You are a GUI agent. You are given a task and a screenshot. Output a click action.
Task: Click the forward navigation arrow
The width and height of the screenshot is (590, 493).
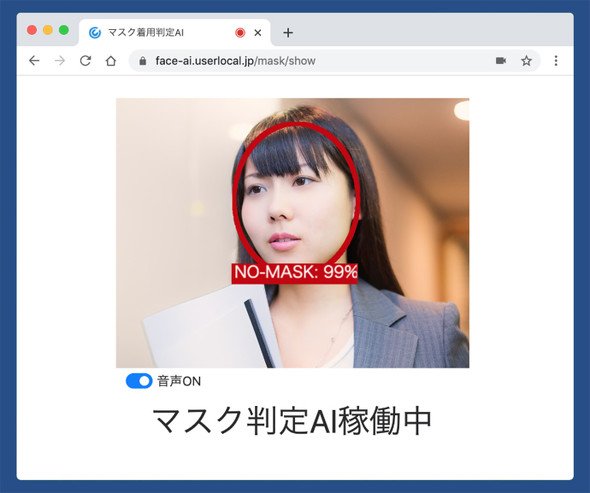[x=60, y=61]
